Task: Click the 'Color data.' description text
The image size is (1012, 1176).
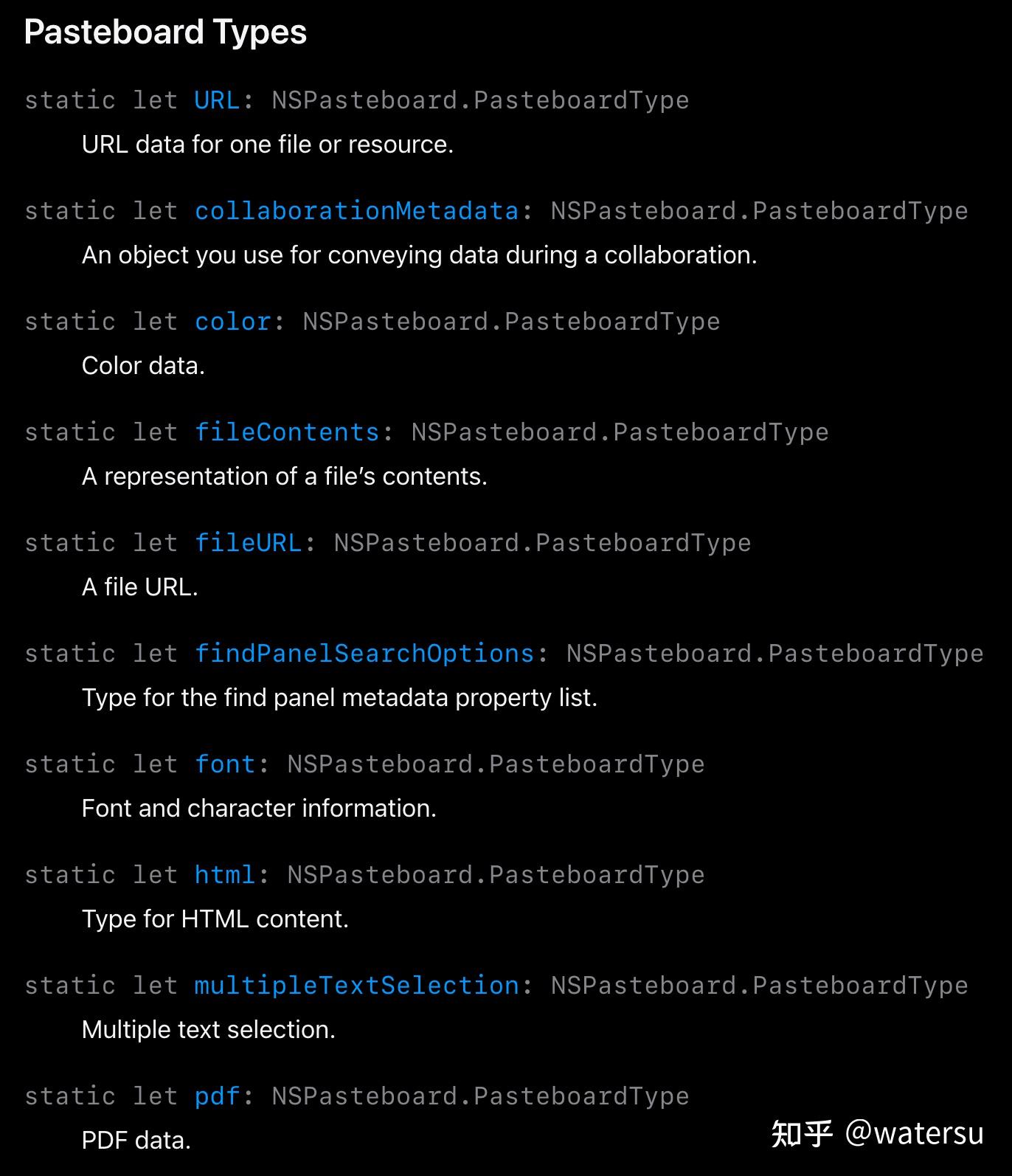Action: click(x=143, y=366)
